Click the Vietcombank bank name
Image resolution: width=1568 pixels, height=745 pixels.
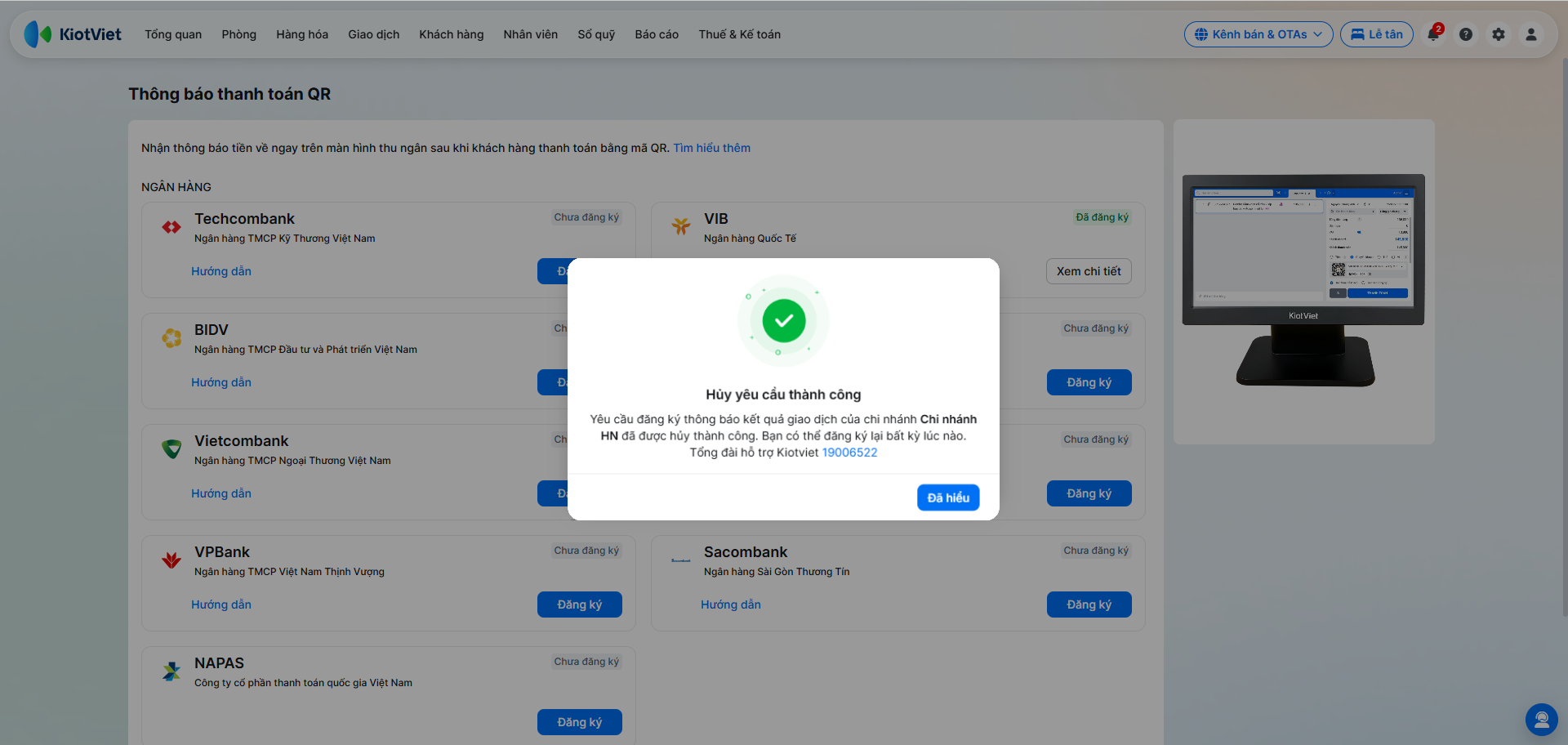(242, 441)
